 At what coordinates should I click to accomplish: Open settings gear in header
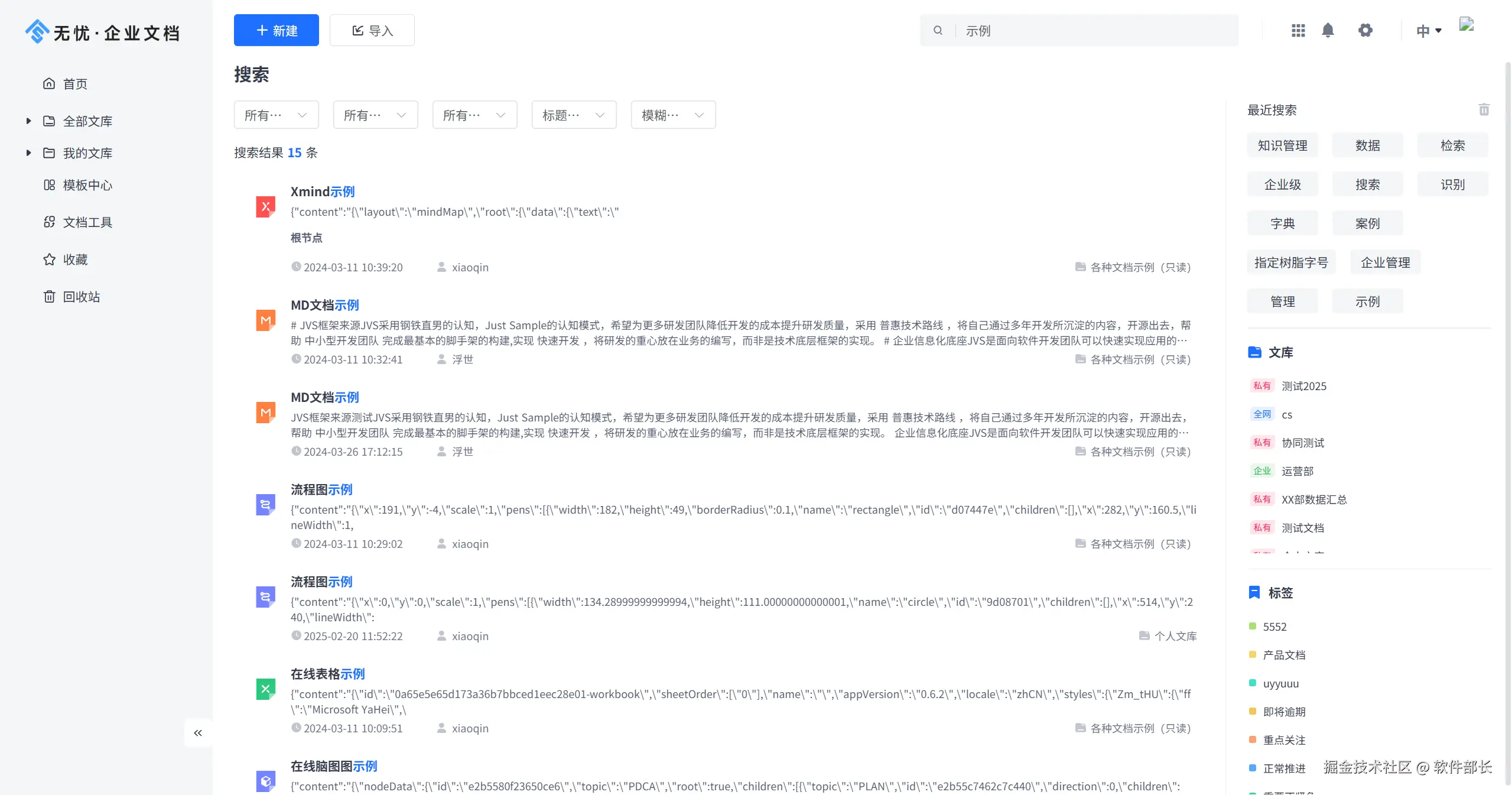[x=1365, y=30]
